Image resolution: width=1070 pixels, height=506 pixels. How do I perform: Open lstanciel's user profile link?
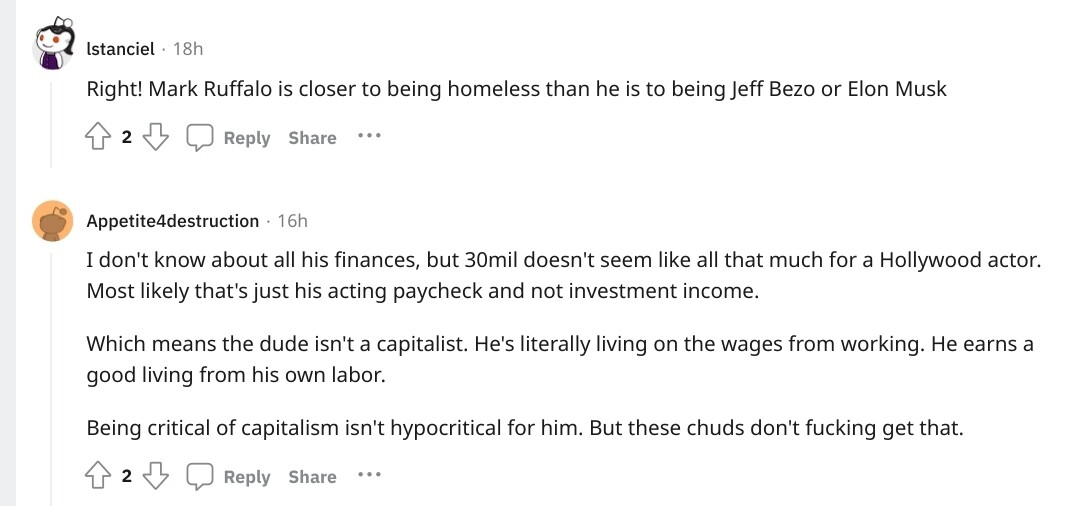(120, 48)
